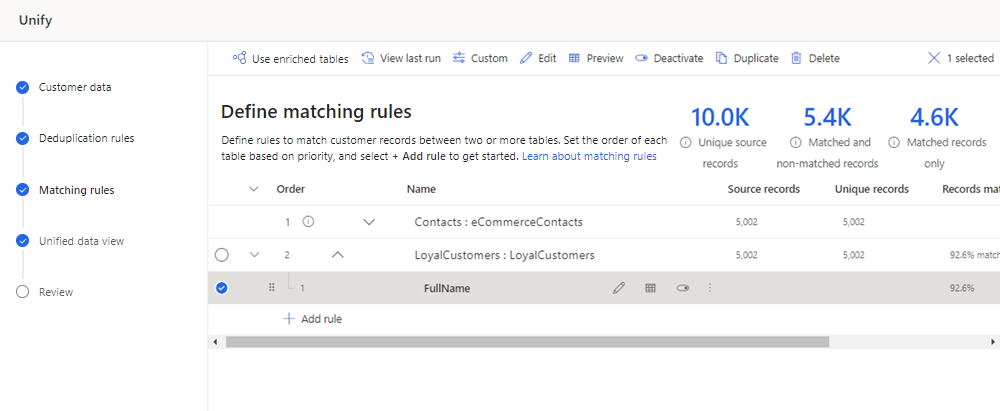Open the Custom settings option
Image resolution: width=1000 pixels, height=411 pixels.
tap(480, 58)
